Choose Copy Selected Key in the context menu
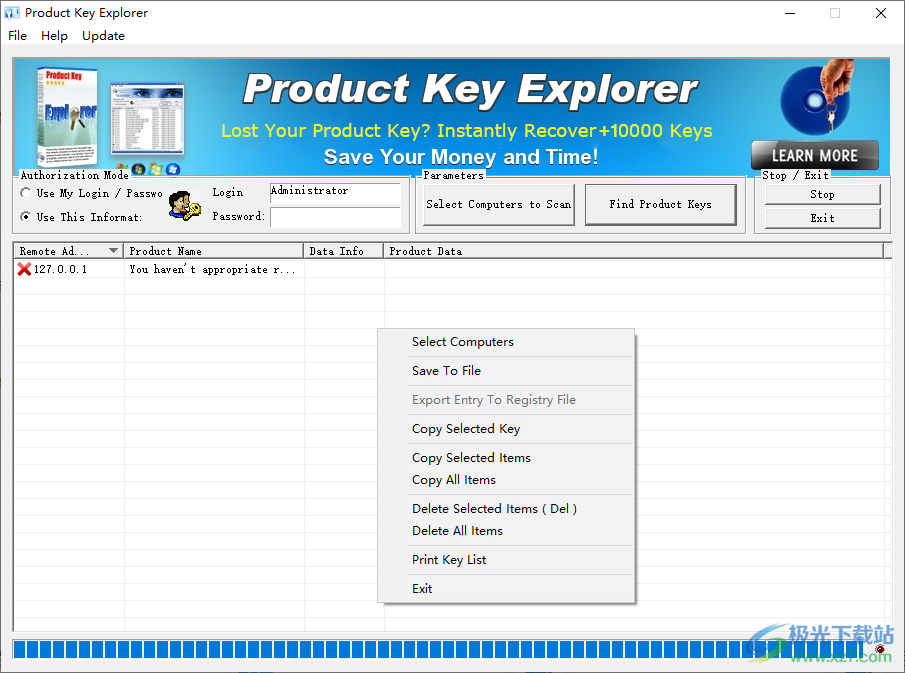 [x=506, y=428]
